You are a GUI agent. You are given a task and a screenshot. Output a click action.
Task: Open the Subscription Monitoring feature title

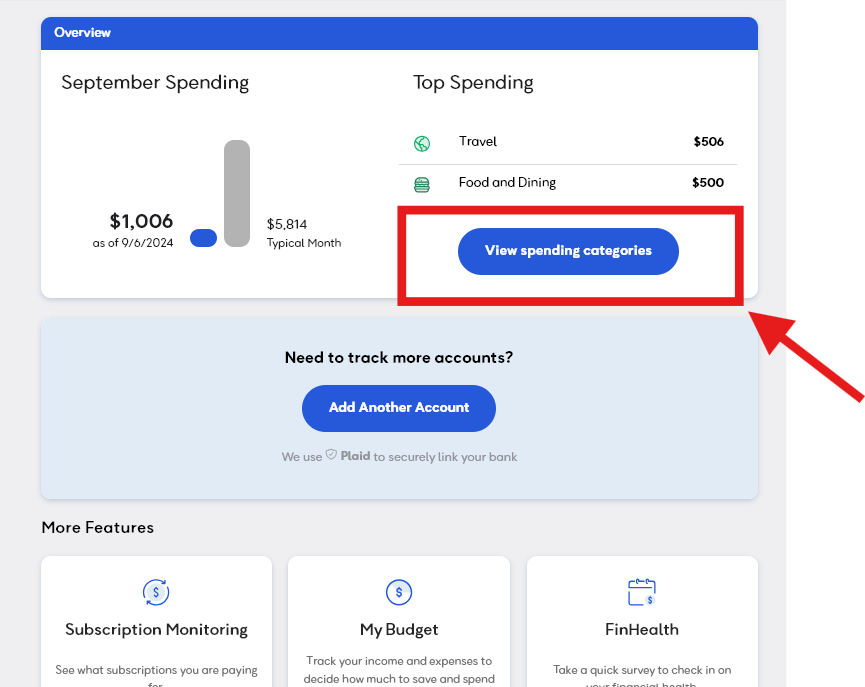coord(156,630)
